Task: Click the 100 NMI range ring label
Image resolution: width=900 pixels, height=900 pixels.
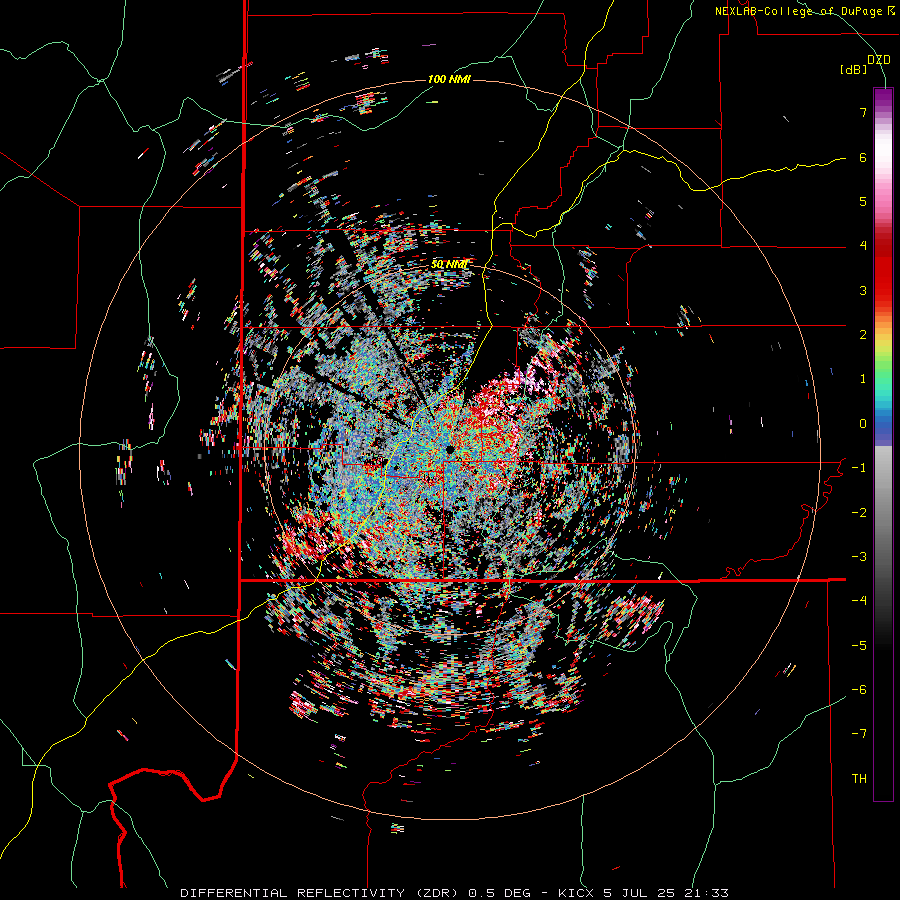Action: (x=449, y=79)
